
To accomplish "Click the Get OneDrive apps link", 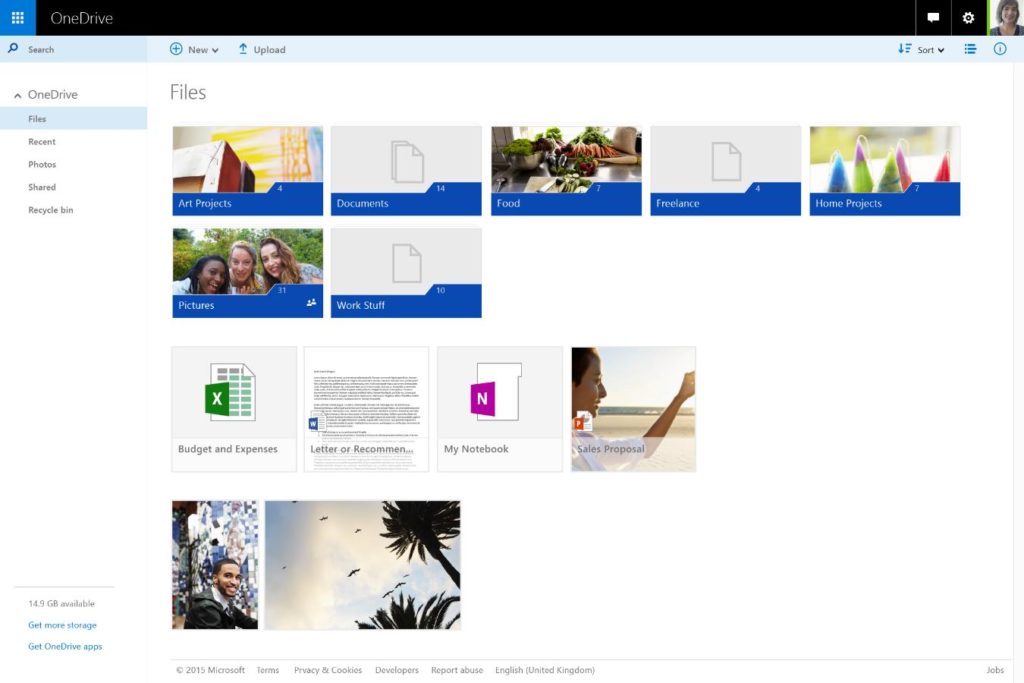I will (65, 647).
